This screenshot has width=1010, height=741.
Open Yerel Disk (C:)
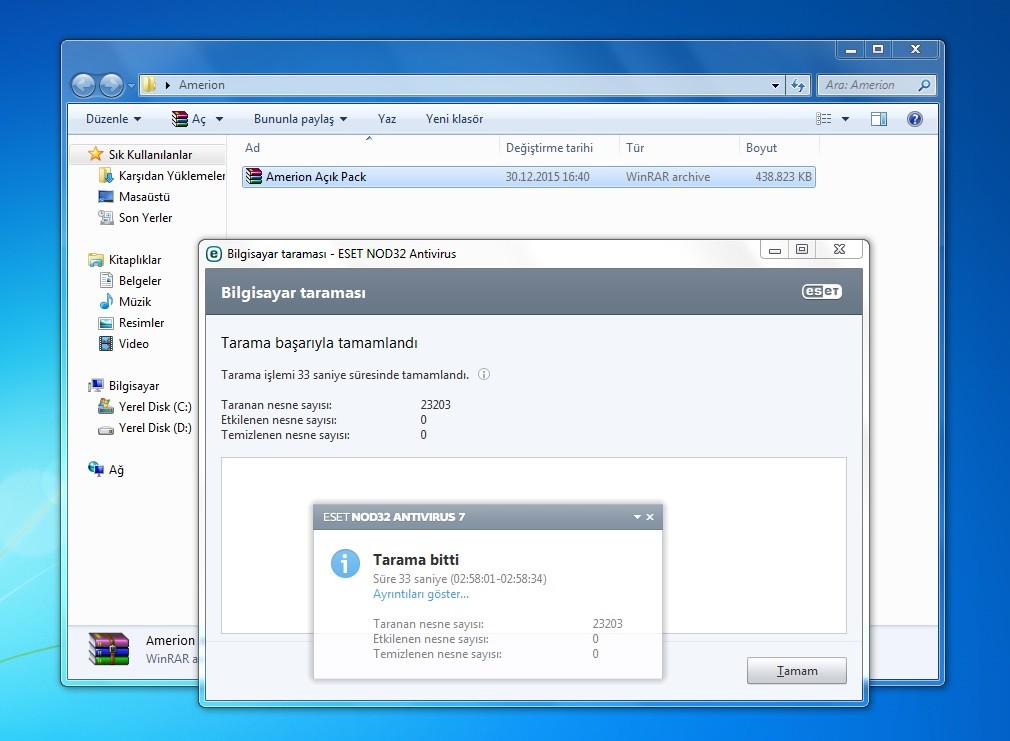click(155, 407)
